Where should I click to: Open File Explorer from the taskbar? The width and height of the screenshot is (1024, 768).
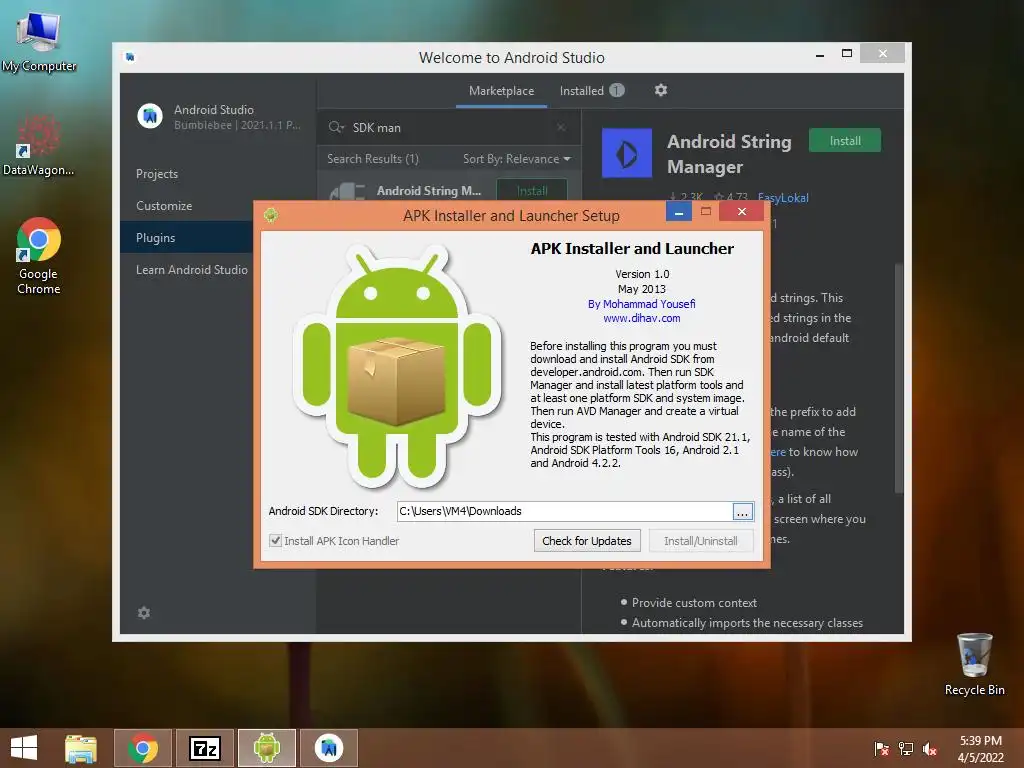point(81,748)
